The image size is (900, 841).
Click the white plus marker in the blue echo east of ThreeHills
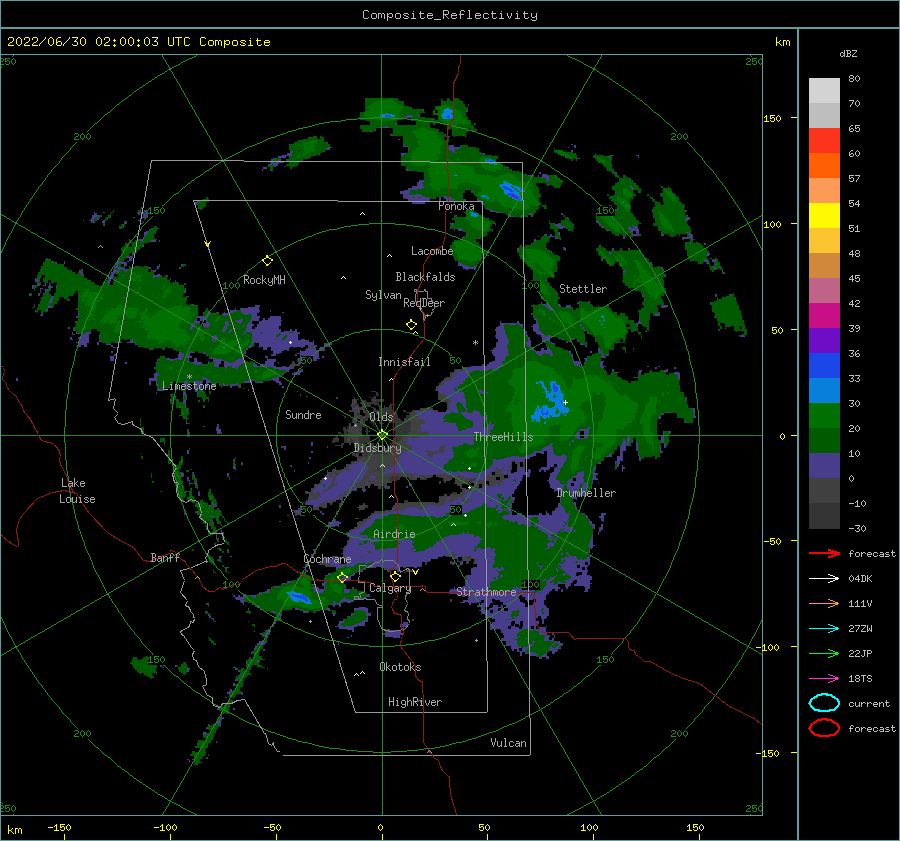point(565,402)
